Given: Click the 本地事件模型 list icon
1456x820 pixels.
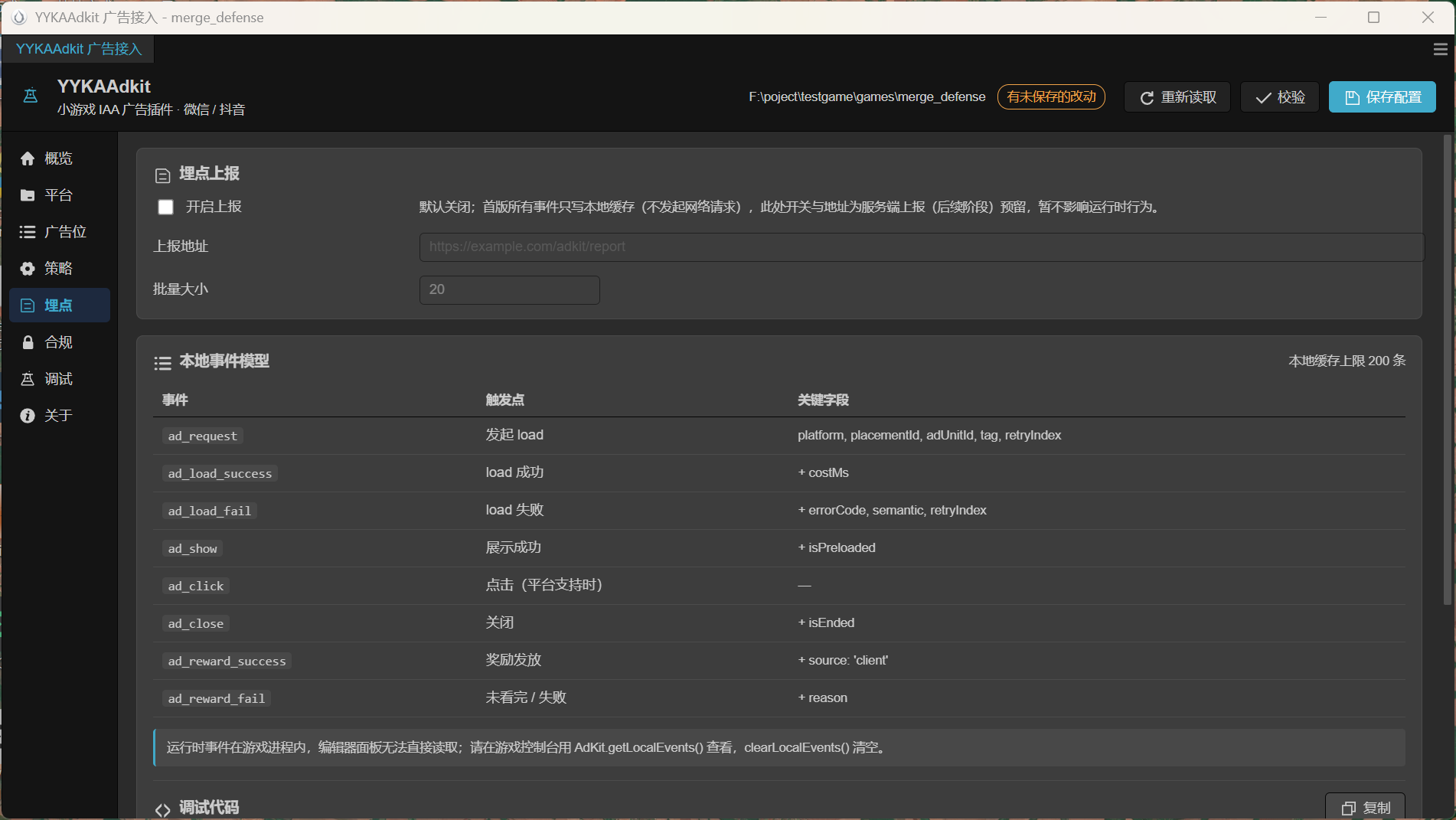Looking at the screenshot, I should pyautogui.click(x=162, y=363).
